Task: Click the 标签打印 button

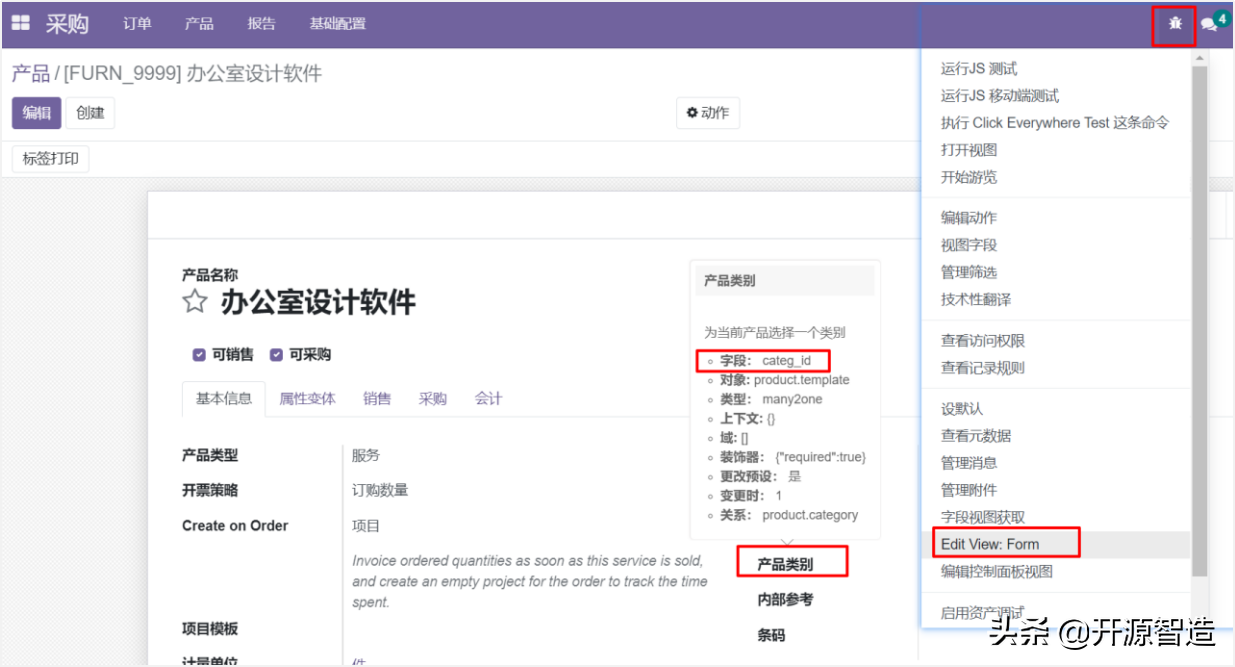Action: [50, 159]
